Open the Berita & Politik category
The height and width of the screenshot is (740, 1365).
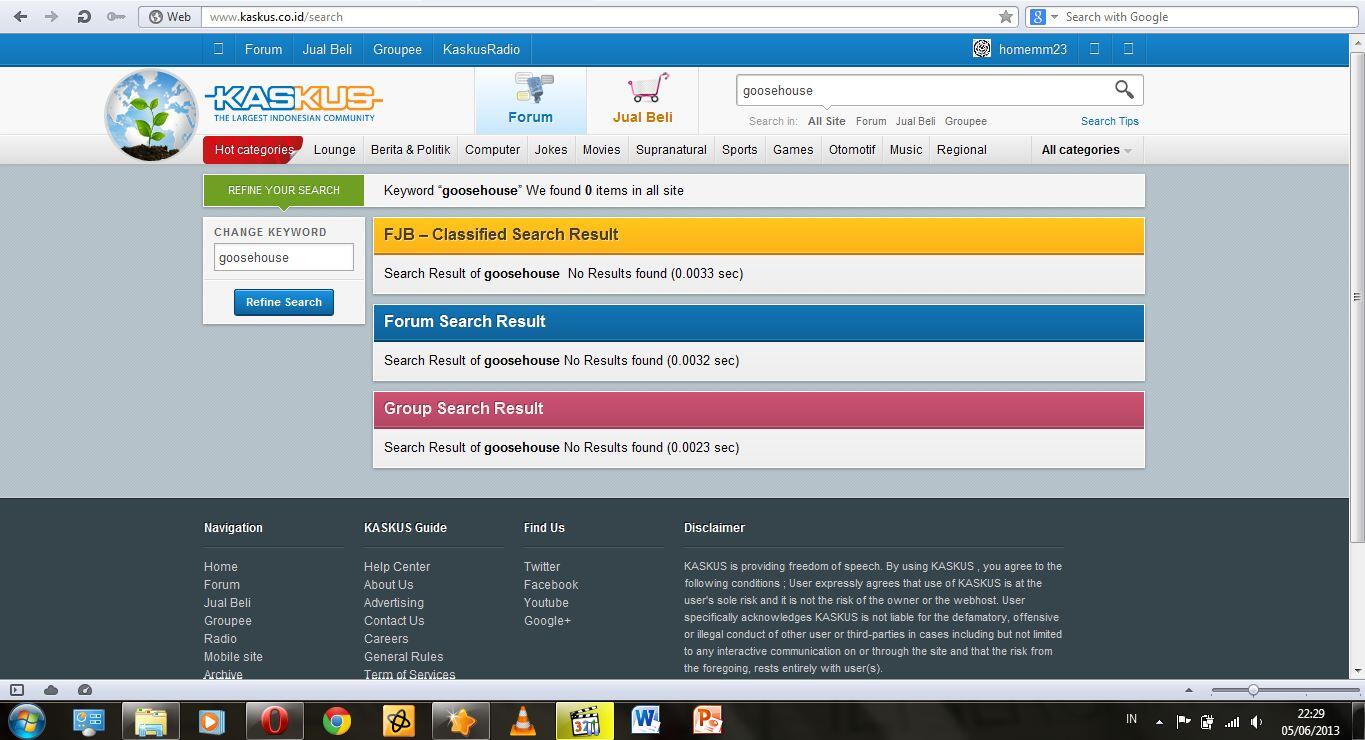click(410, 150)
